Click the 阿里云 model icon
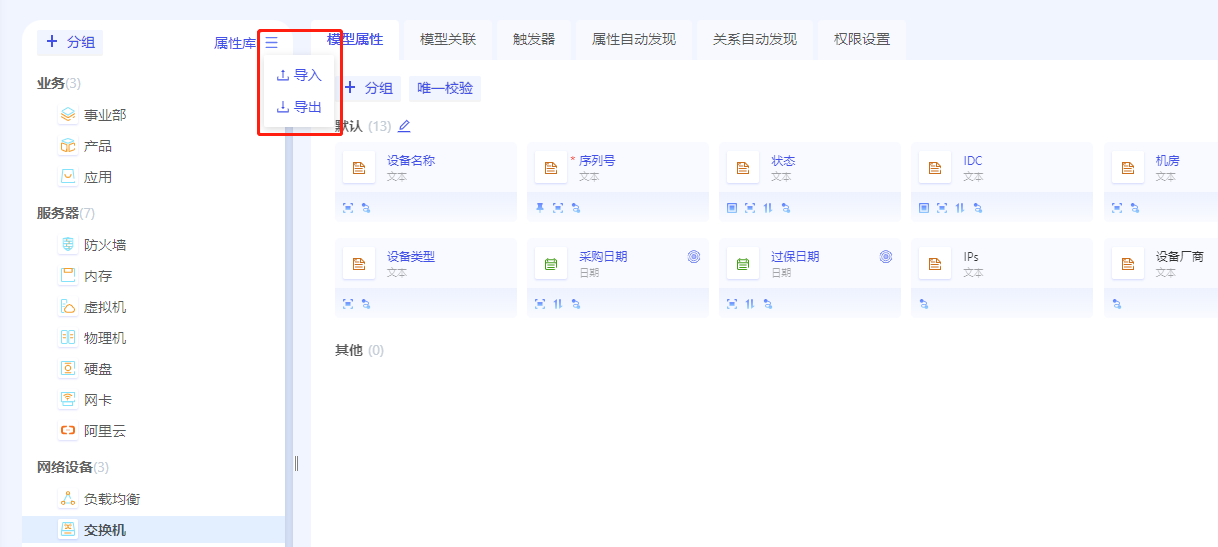This screenshot has height=547, width=1218. pyautogui.click(x=68, y=431)
